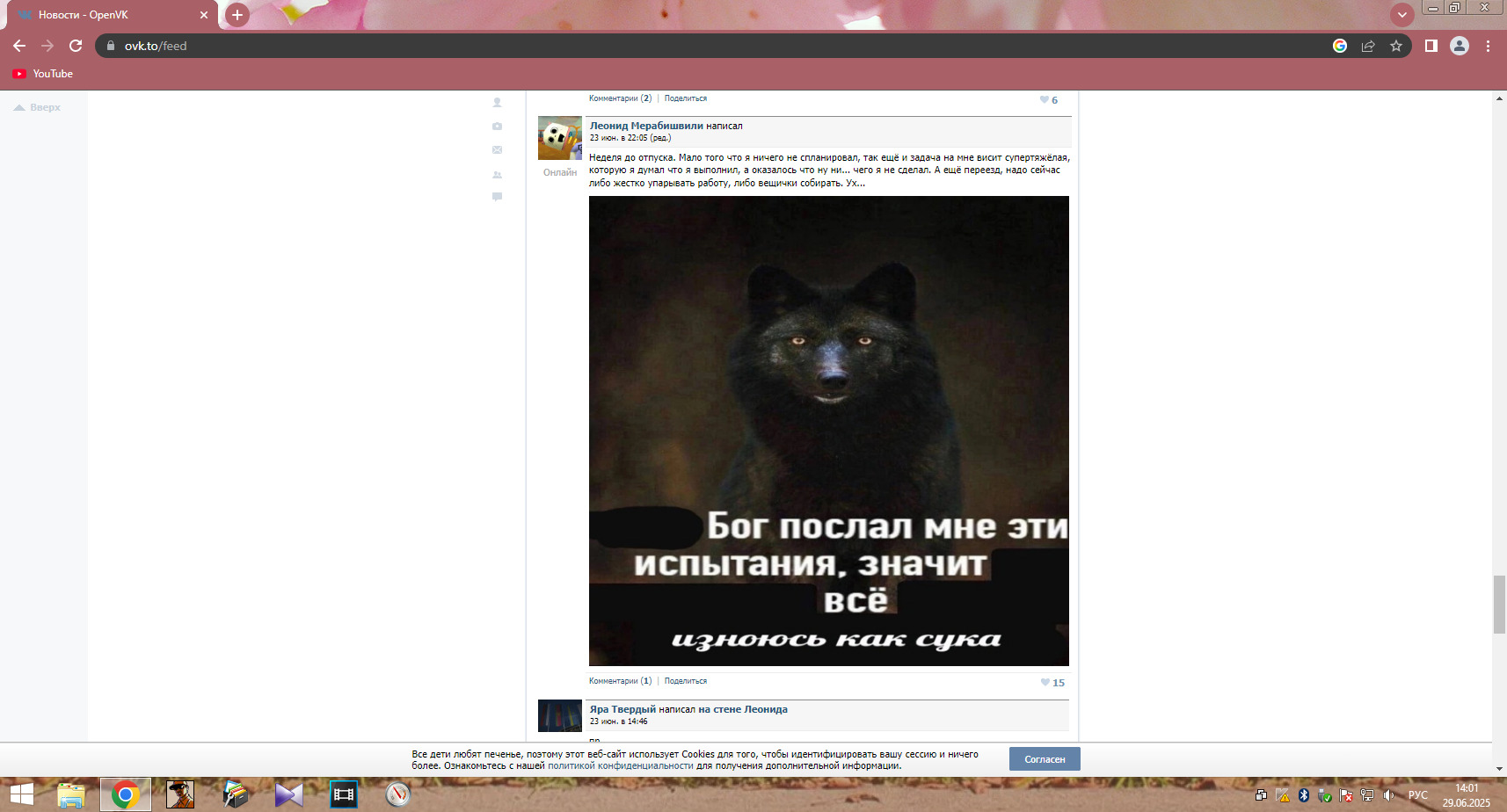
Task: Bookmark this page with the star icon
Action: click(1396, 46)
